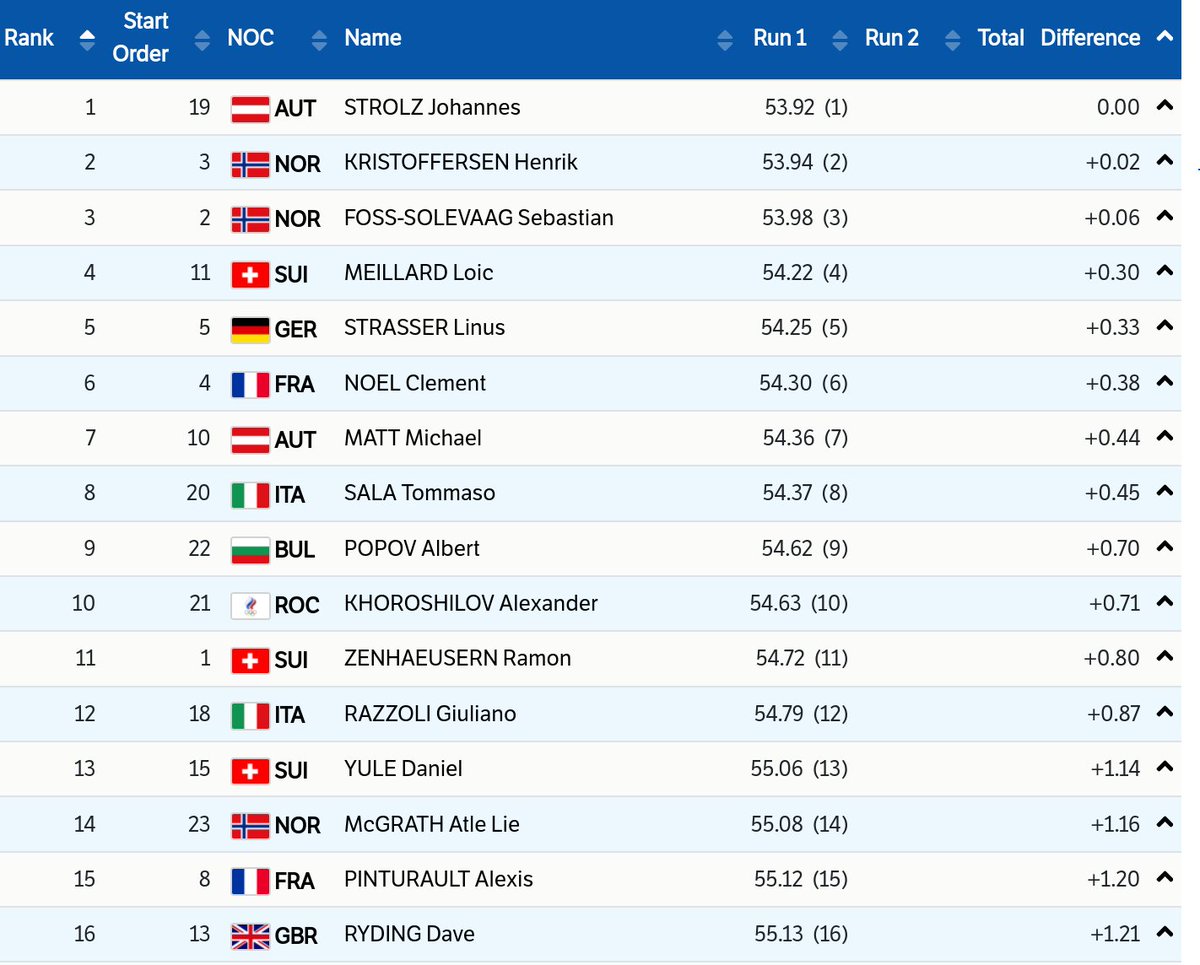The height and width of the screenshot is (965, 1200).
Task: Open athlete STROLZ Johannes
Action: [432, 107]
